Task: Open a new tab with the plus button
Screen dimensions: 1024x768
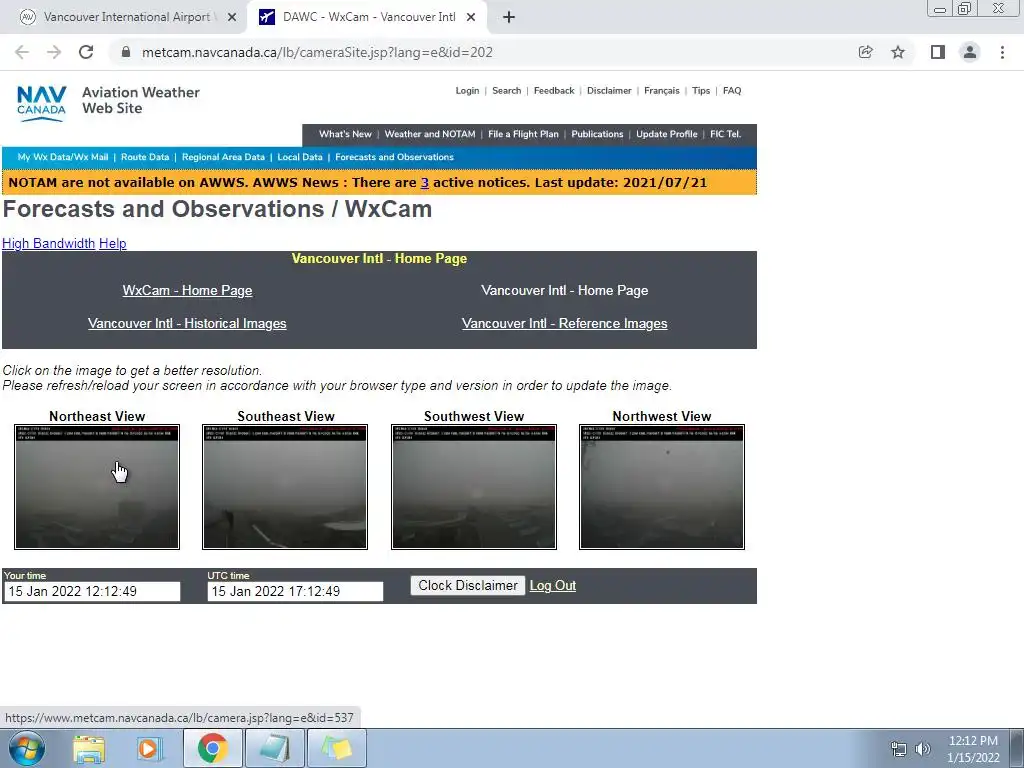Action: click(x=509, y=18)
